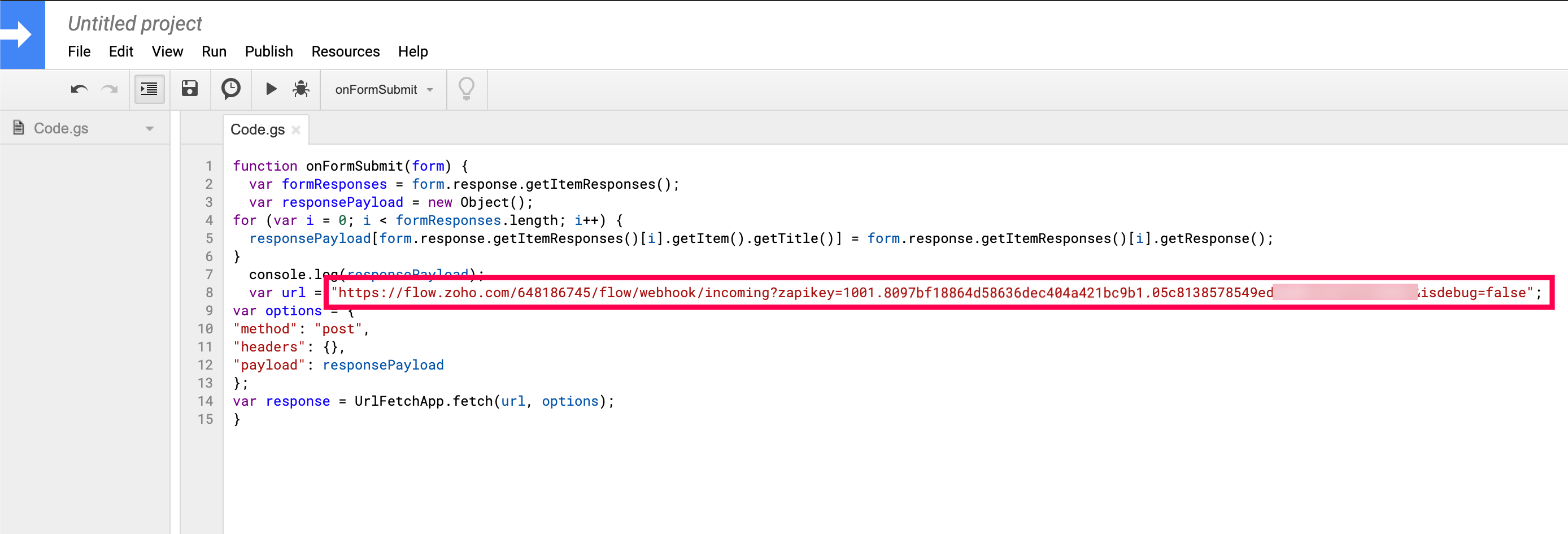The image size is (1568, 534).
Task: Open the Publish menu
Action: click(x=268, y=52)
